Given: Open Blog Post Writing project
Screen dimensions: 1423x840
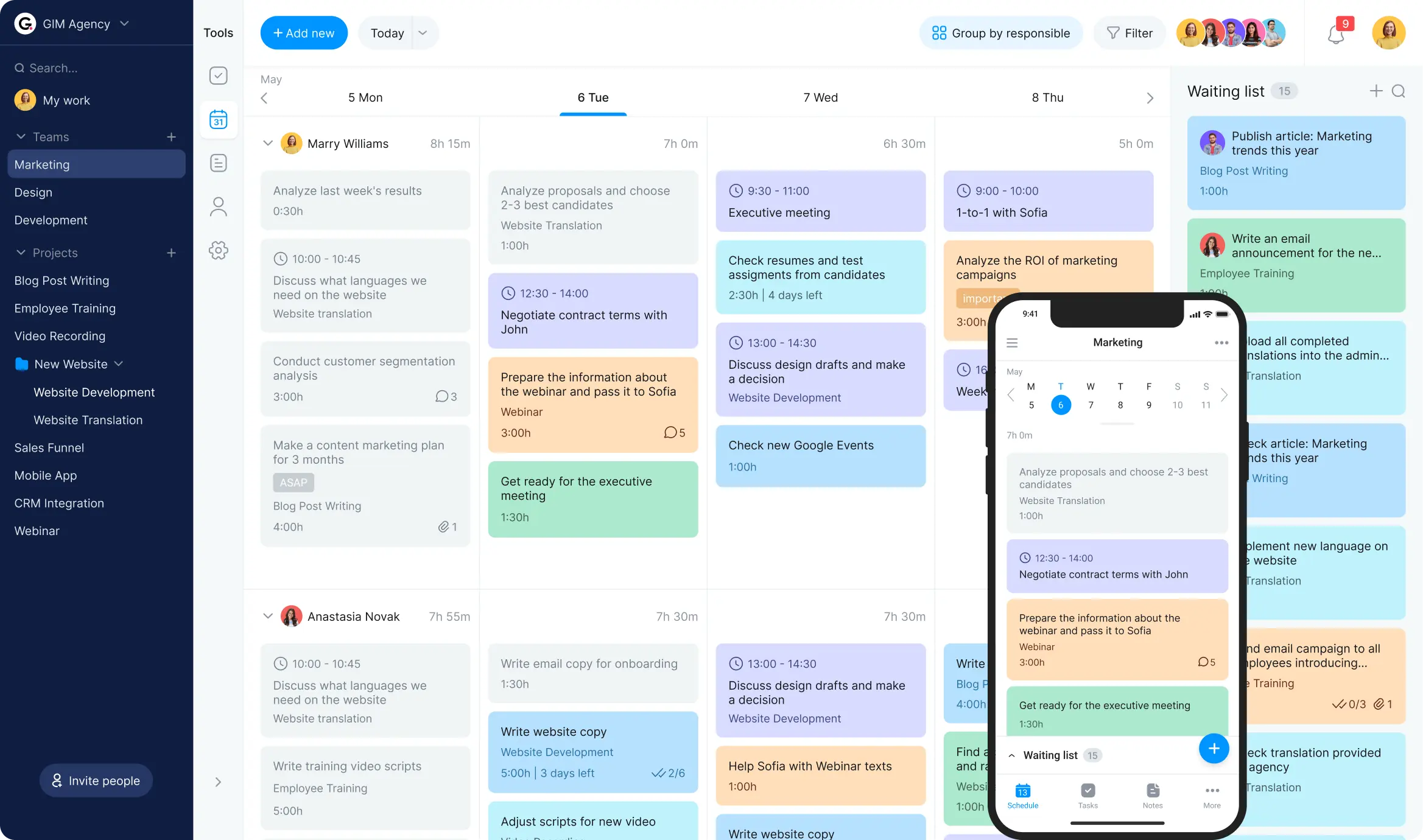Looking at the screenshot, I should coord(61,281).
